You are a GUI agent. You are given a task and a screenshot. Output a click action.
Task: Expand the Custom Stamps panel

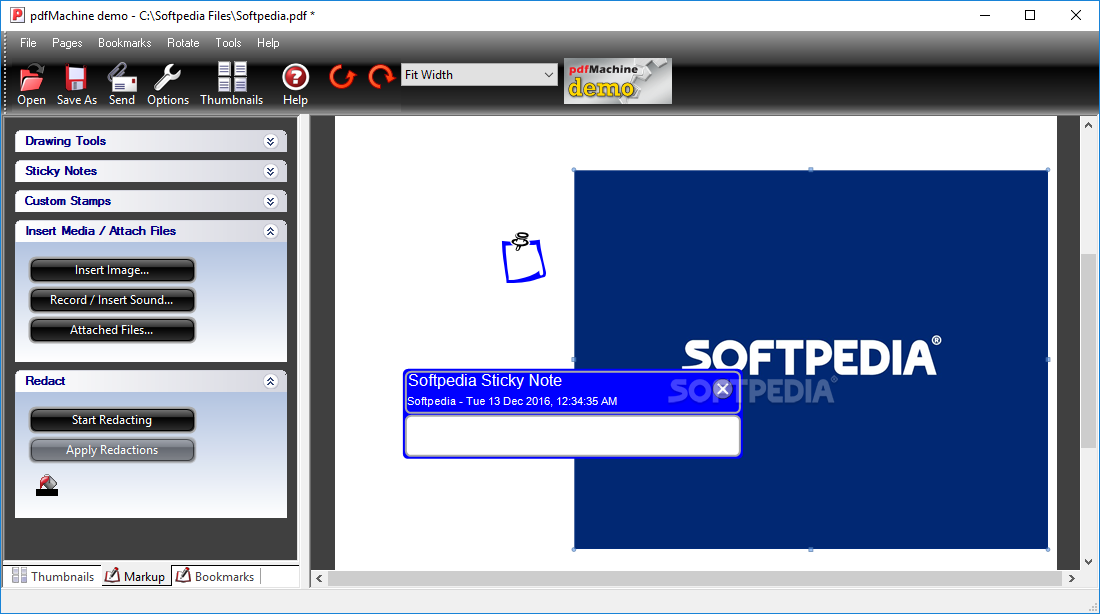[271, 201]
